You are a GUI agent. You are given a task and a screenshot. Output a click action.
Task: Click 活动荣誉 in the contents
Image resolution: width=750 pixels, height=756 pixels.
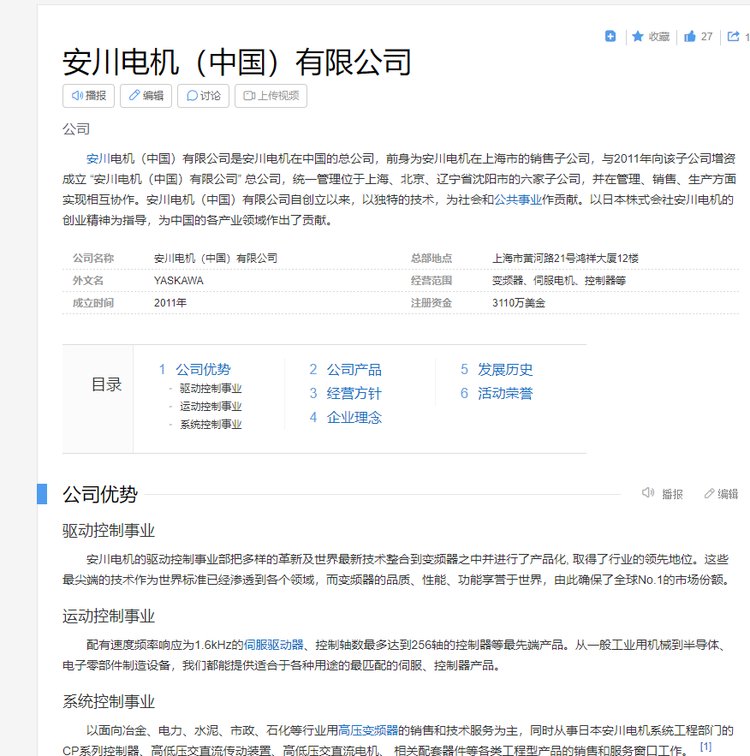[x=504, y=393]
